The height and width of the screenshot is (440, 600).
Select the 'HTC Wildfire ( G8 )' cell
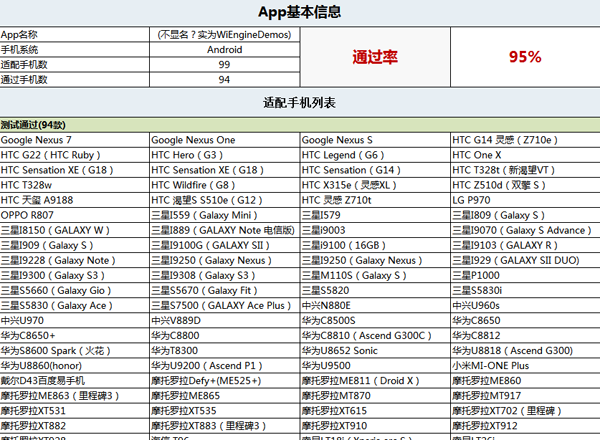coord(224,185)
